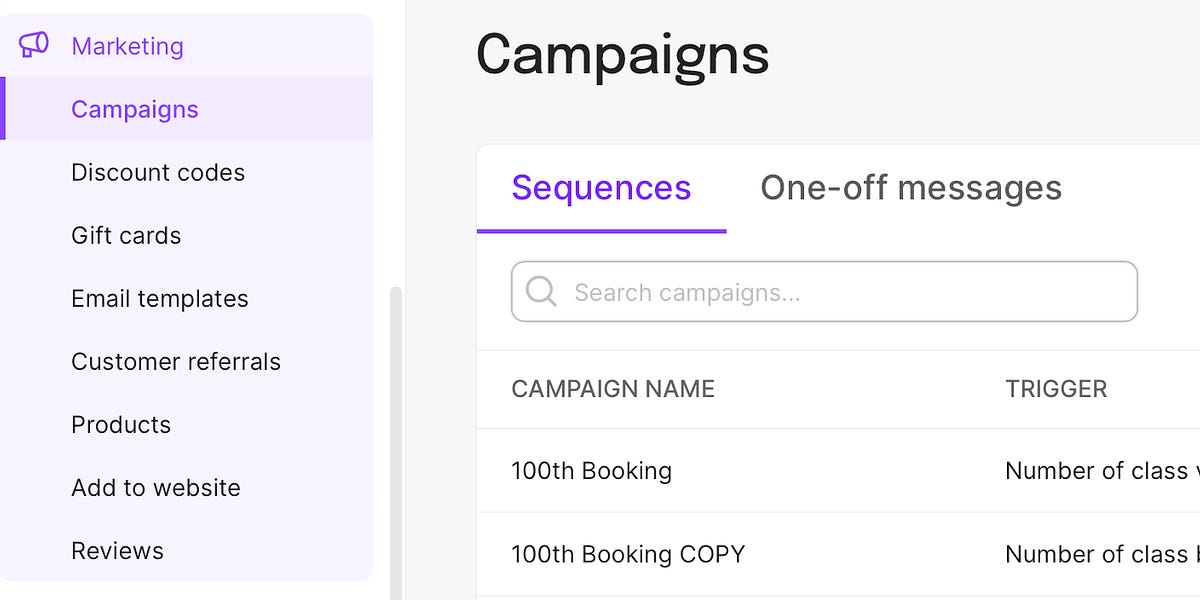Open the Gift cards section
1200x600 pixels.
126,235
